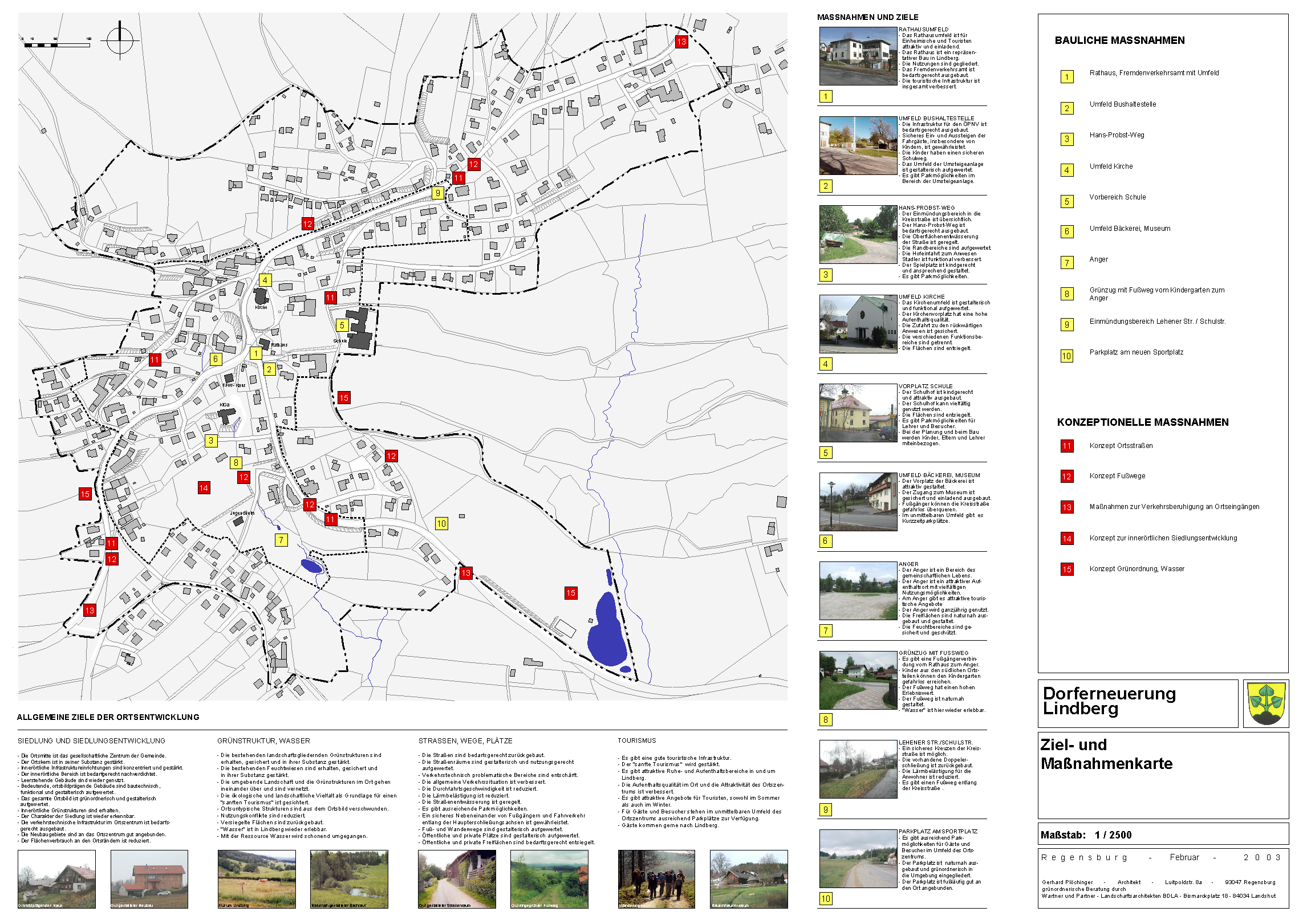Screen dimensions: 1311x924
Task: Click the Wandergruppe hikers photo under Tourismus
Action: [656, 879]
